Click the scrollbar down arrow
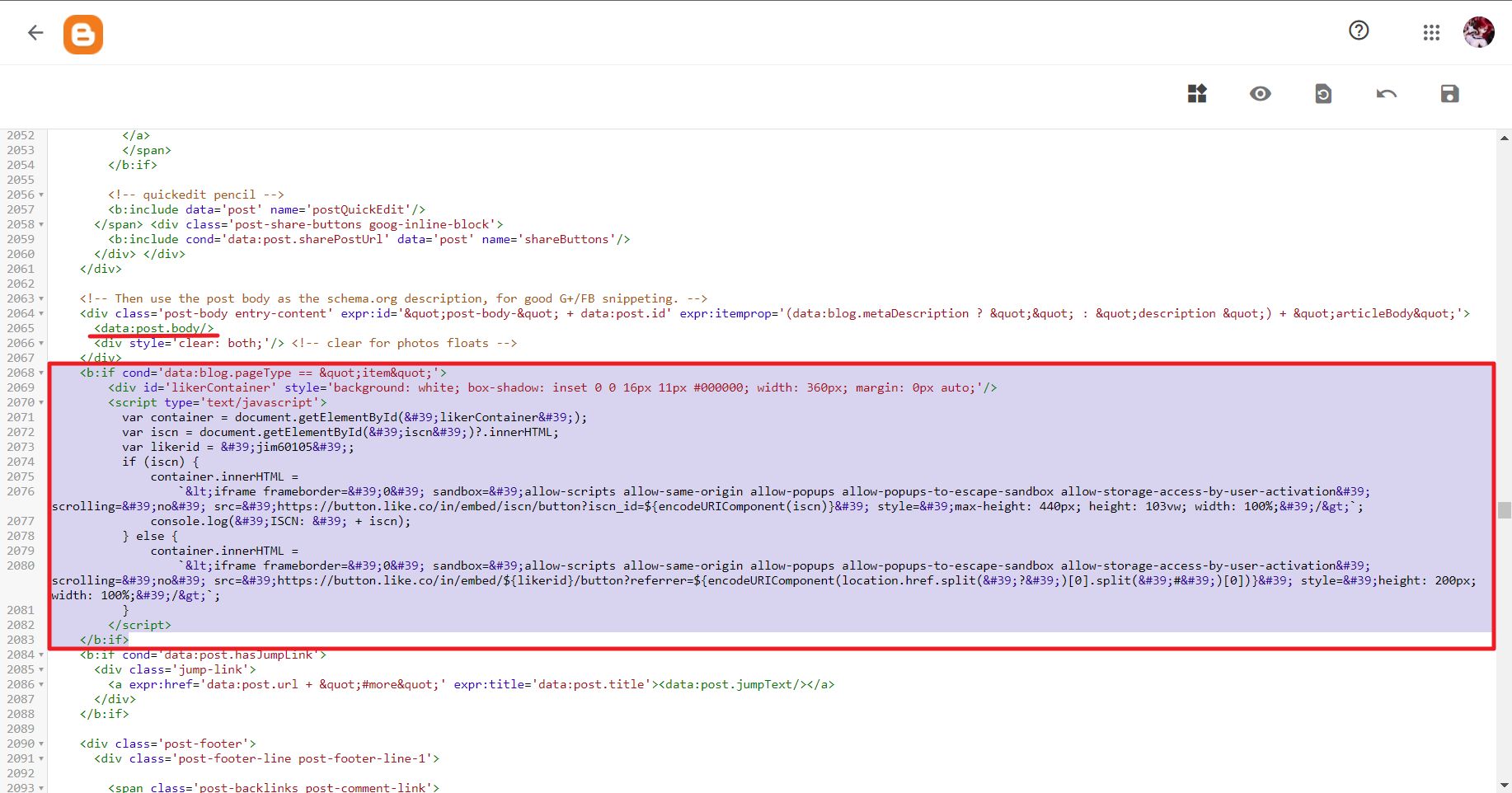Image resolution: width=1512 pixels, height=793 pixels. coord(1504,785)
